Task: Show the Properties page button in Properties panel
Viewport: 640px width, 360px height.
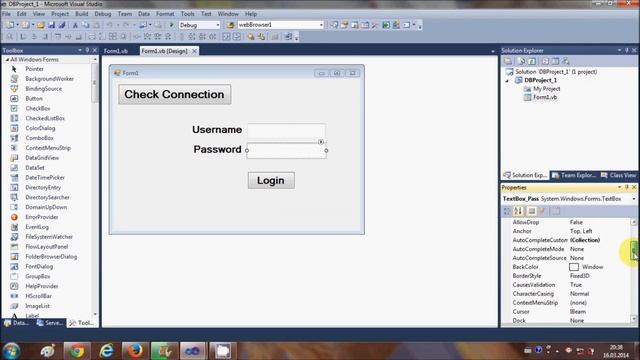Action: point(556,211)
